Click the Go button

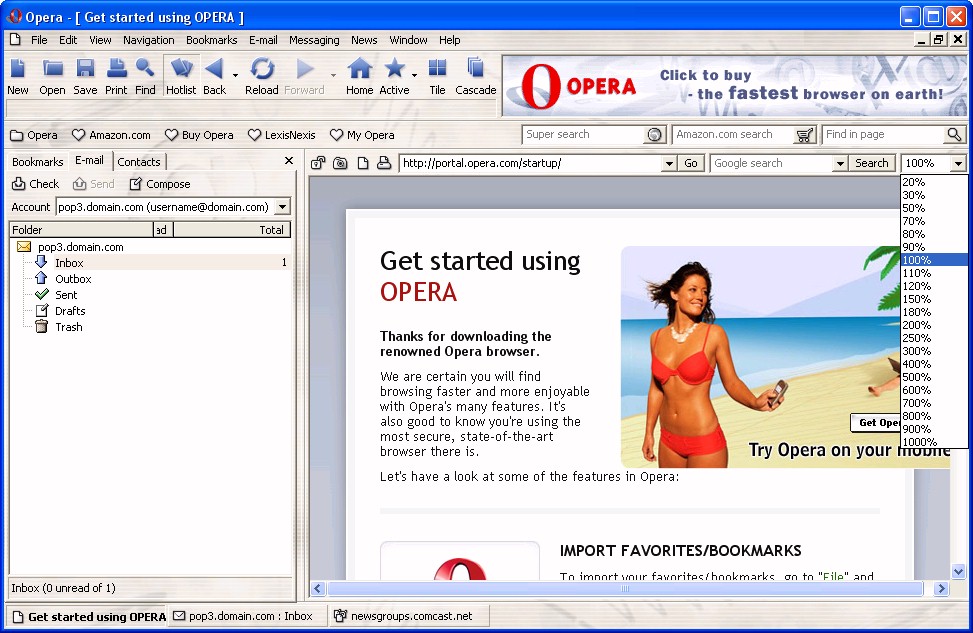click(691, 163)
